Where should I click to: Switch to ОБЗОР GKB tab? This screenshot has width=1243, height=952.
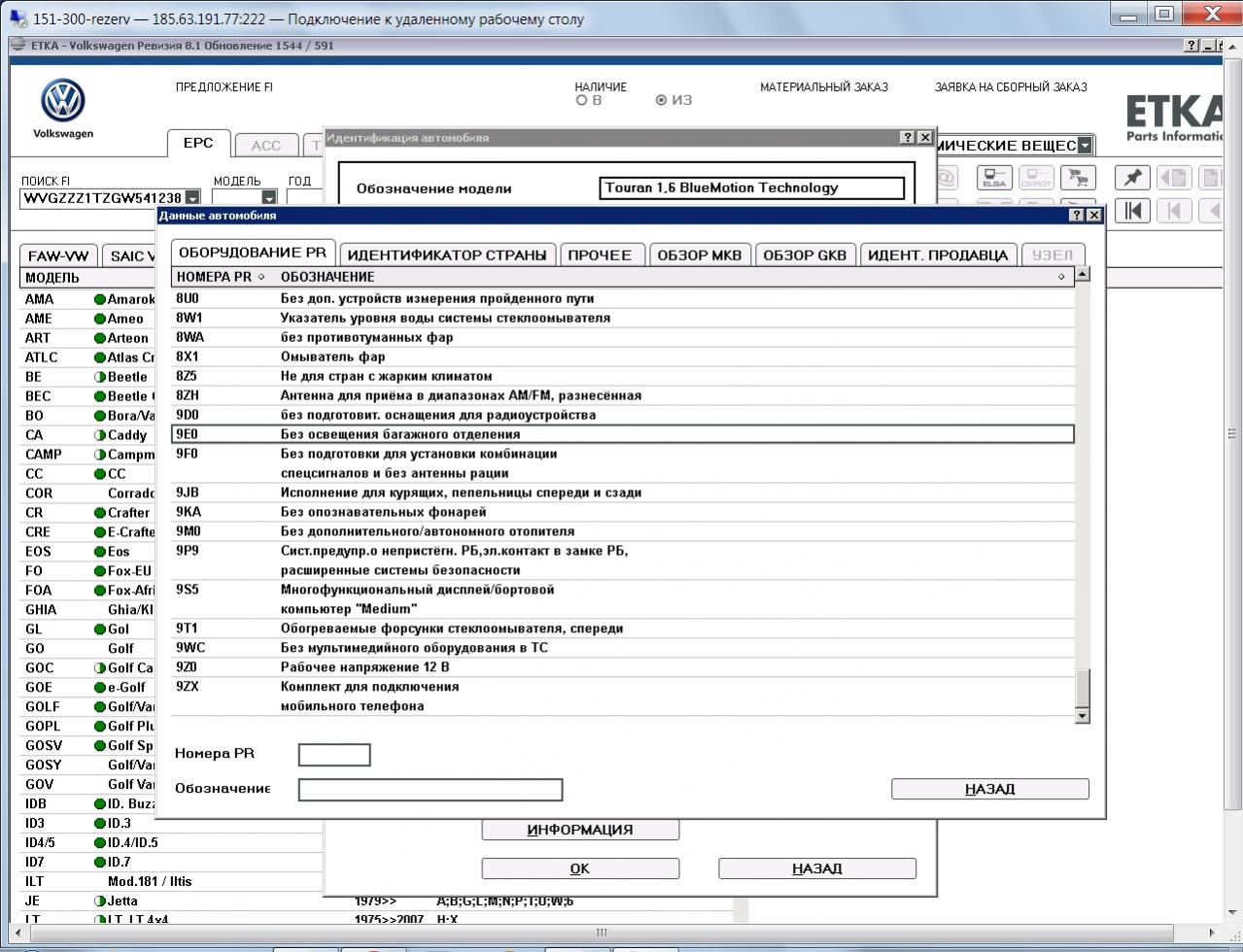805,255
